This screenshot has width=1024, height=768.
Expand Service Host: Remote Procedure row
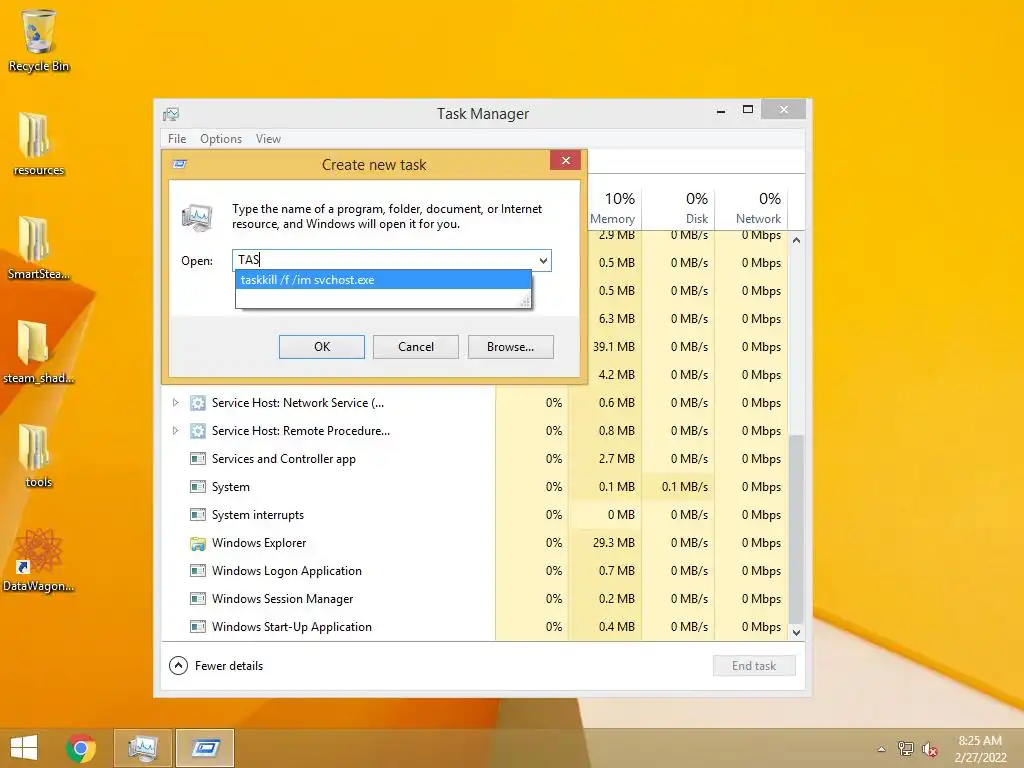(x=175, y=431)
